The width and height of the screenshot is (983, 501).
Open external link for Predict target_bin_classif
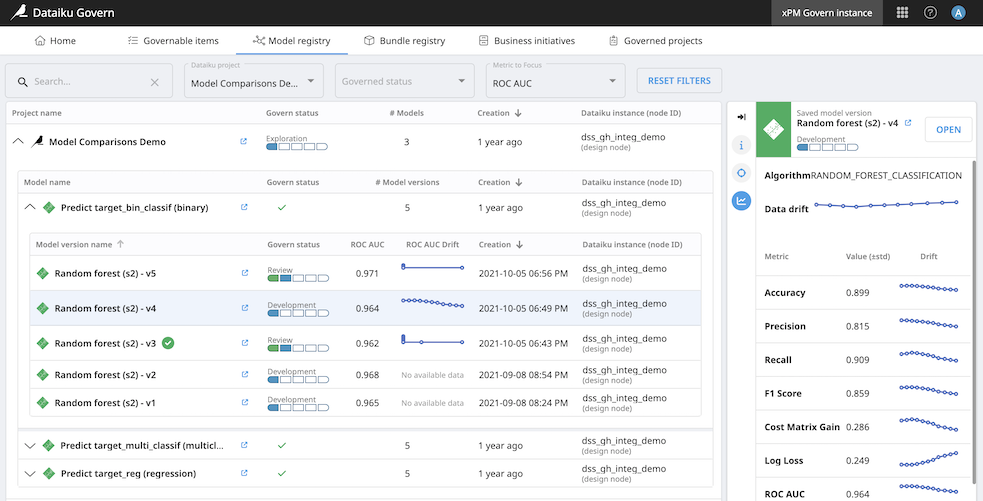click(244, 207)
